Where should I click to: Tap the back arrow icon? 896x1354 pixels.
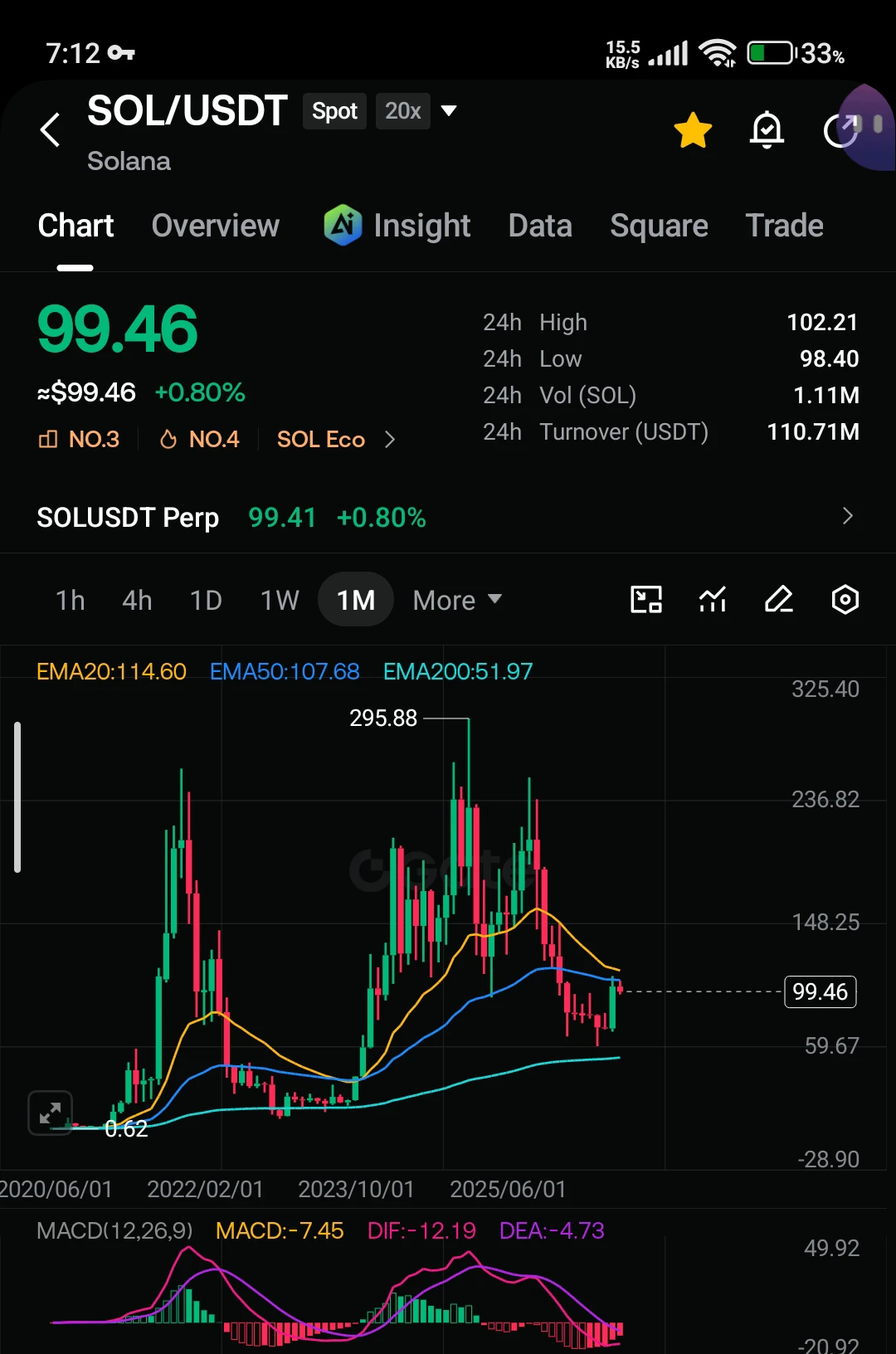[x=51, y=129]
